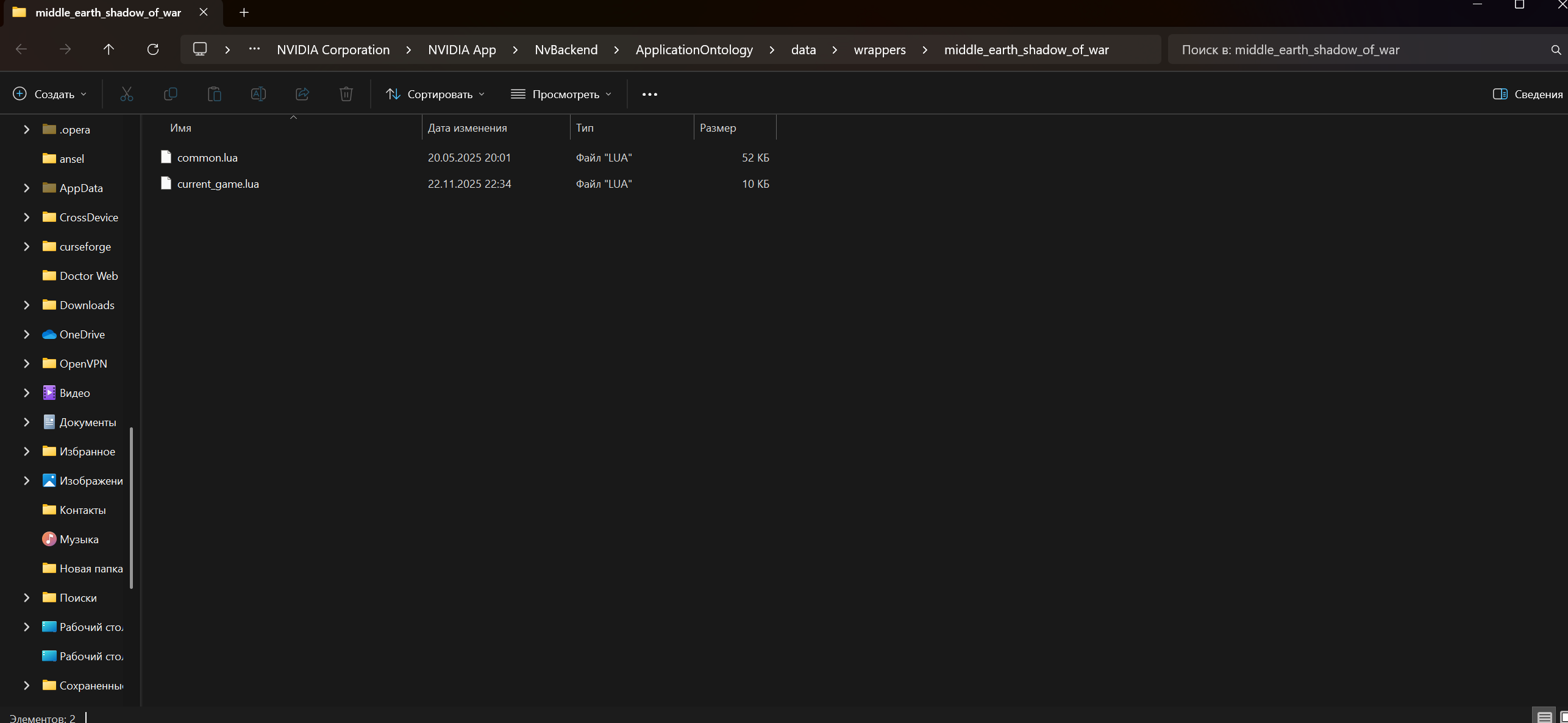This screenshot has width=1568, height=723.
Task: Open the three-dots more options menu
Action: [649, 94]
